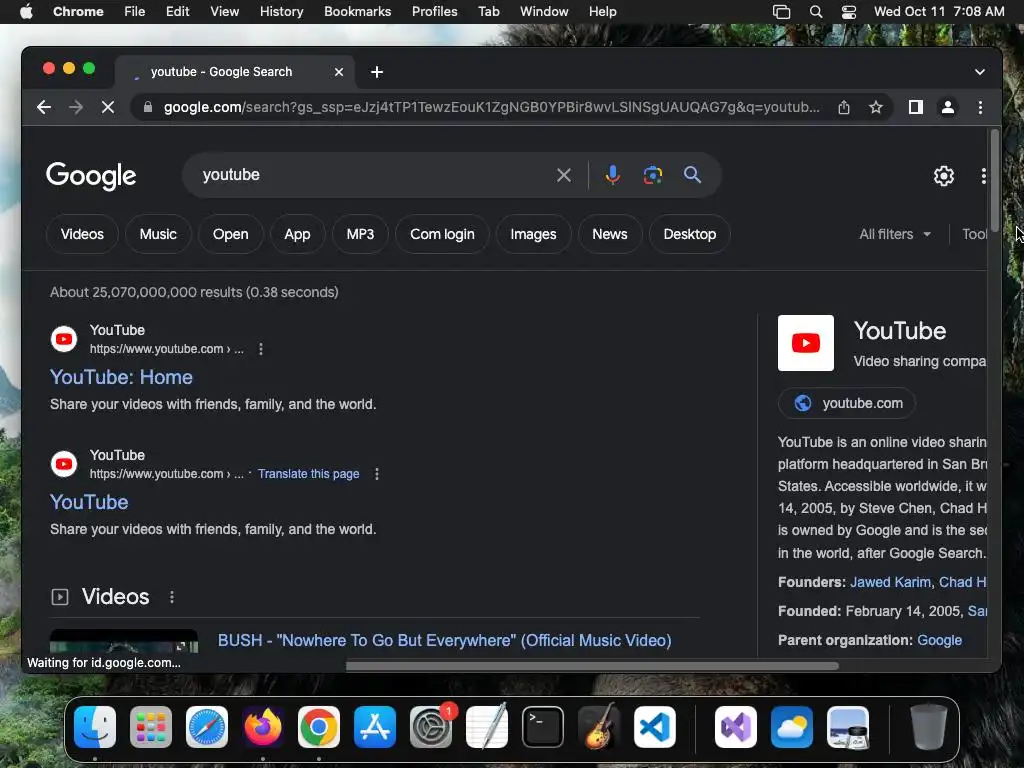Open a new tab
This screenshot has width=1024, height=768.
coord(377,72)
